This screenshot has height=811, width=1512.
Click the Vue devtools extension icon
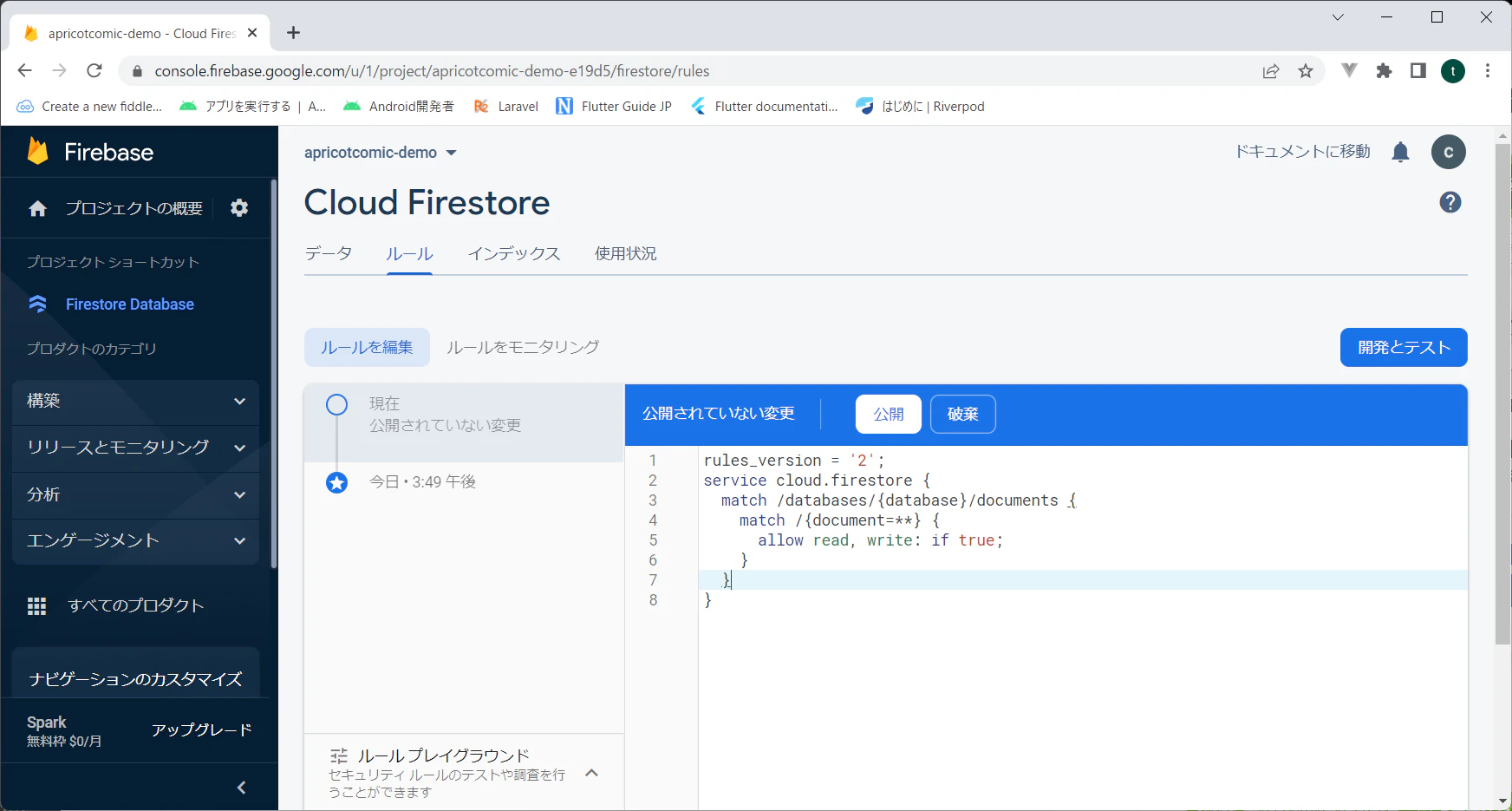pos(1349,71)
